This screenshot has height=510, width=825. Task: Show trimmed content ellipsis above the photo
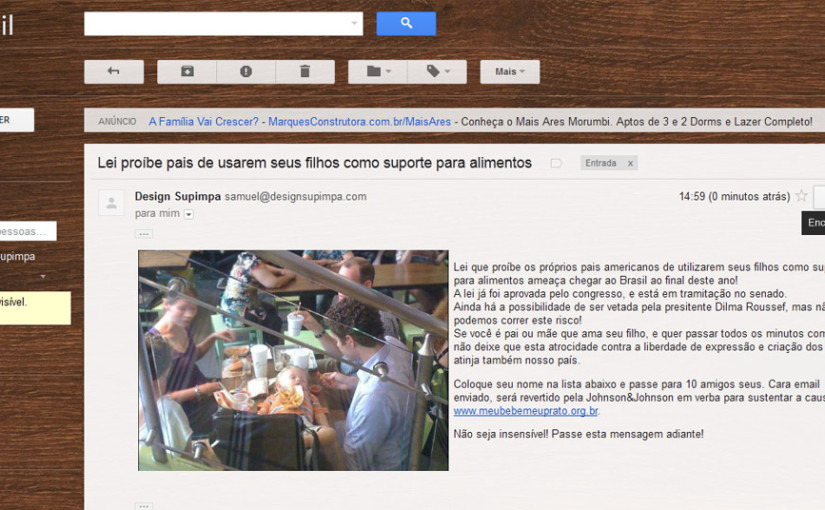pyautogui.click(x=144, y=234)
